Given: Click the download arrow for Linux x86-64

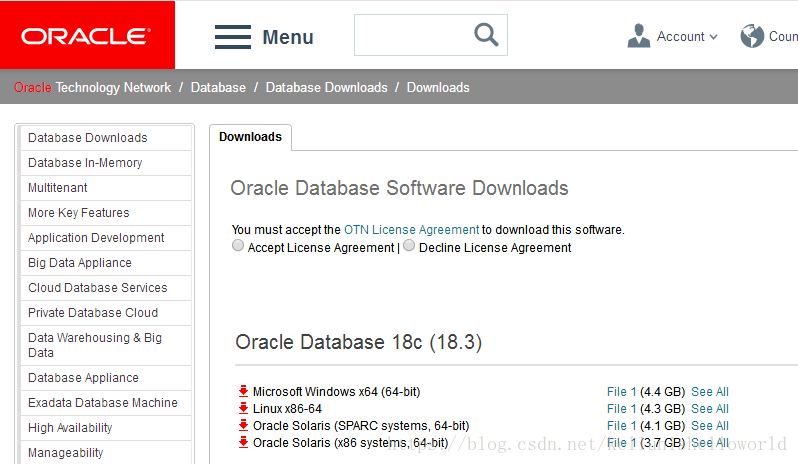Looking at the screenshot, I should (243, 408).
